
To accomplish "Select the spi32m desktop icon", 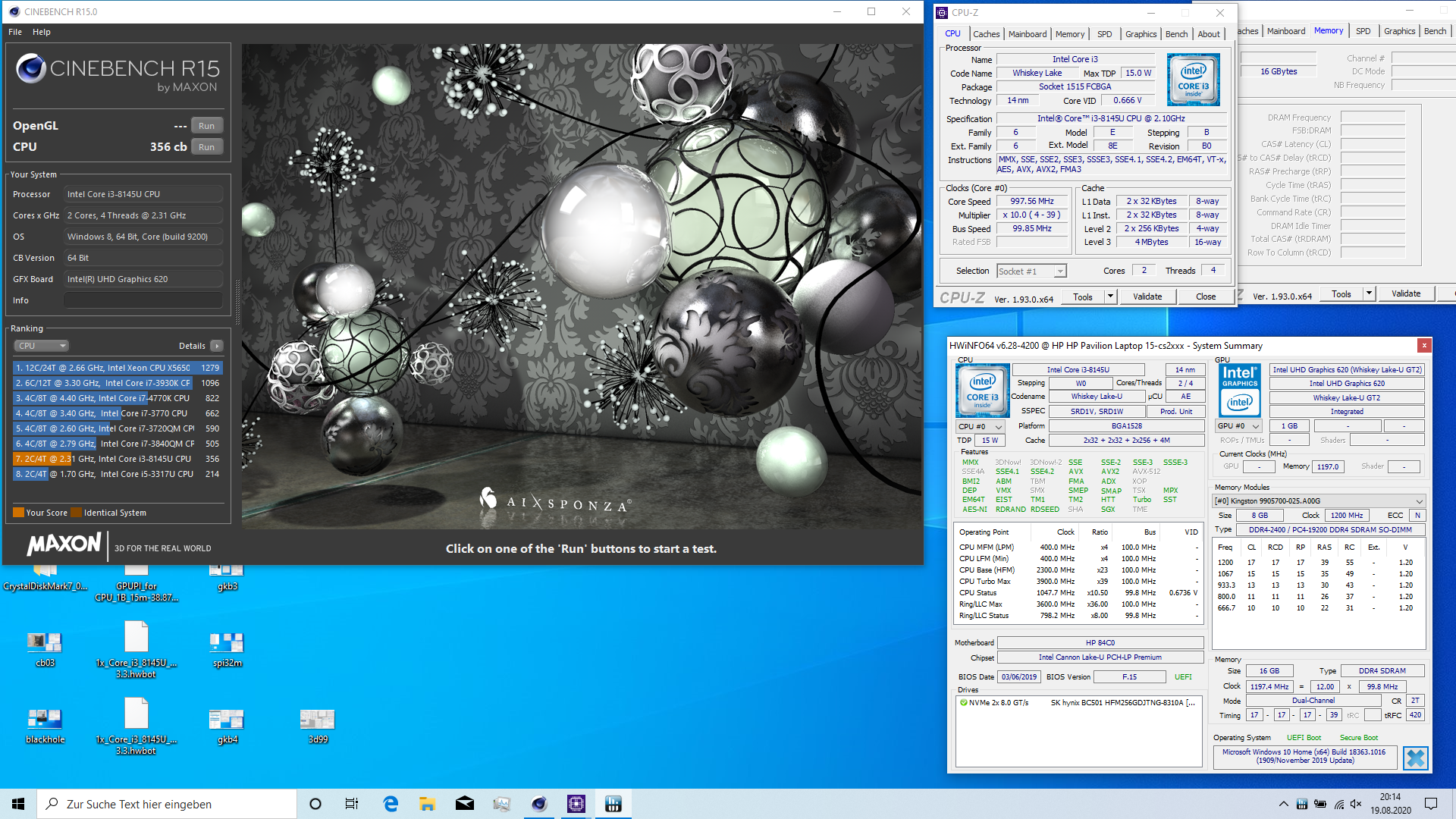I will click(227, 648).
